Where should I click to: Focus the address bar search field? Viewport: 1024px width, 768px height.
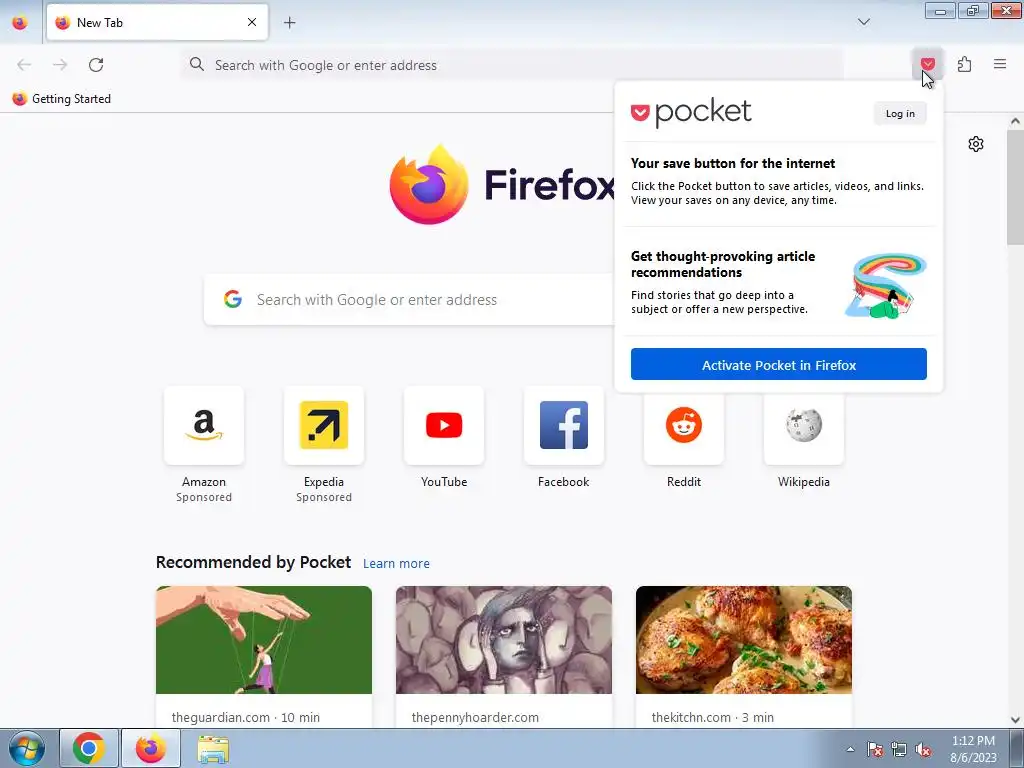coord(512,65)
